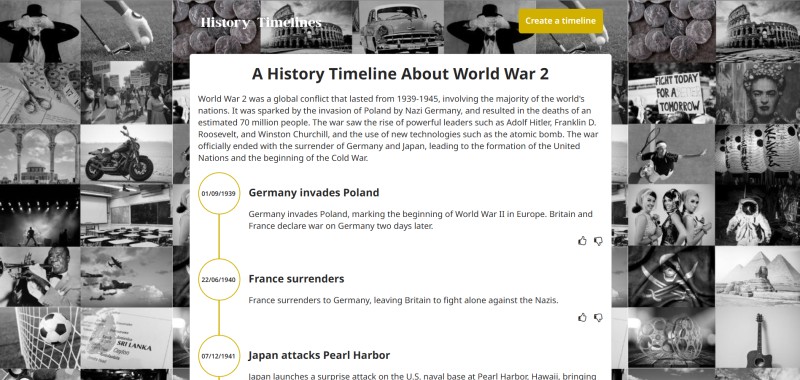This screenshot has width=800, height=380.
Task: Give thumbs up to France surrenders event
Action: click(x=582, y=317)
